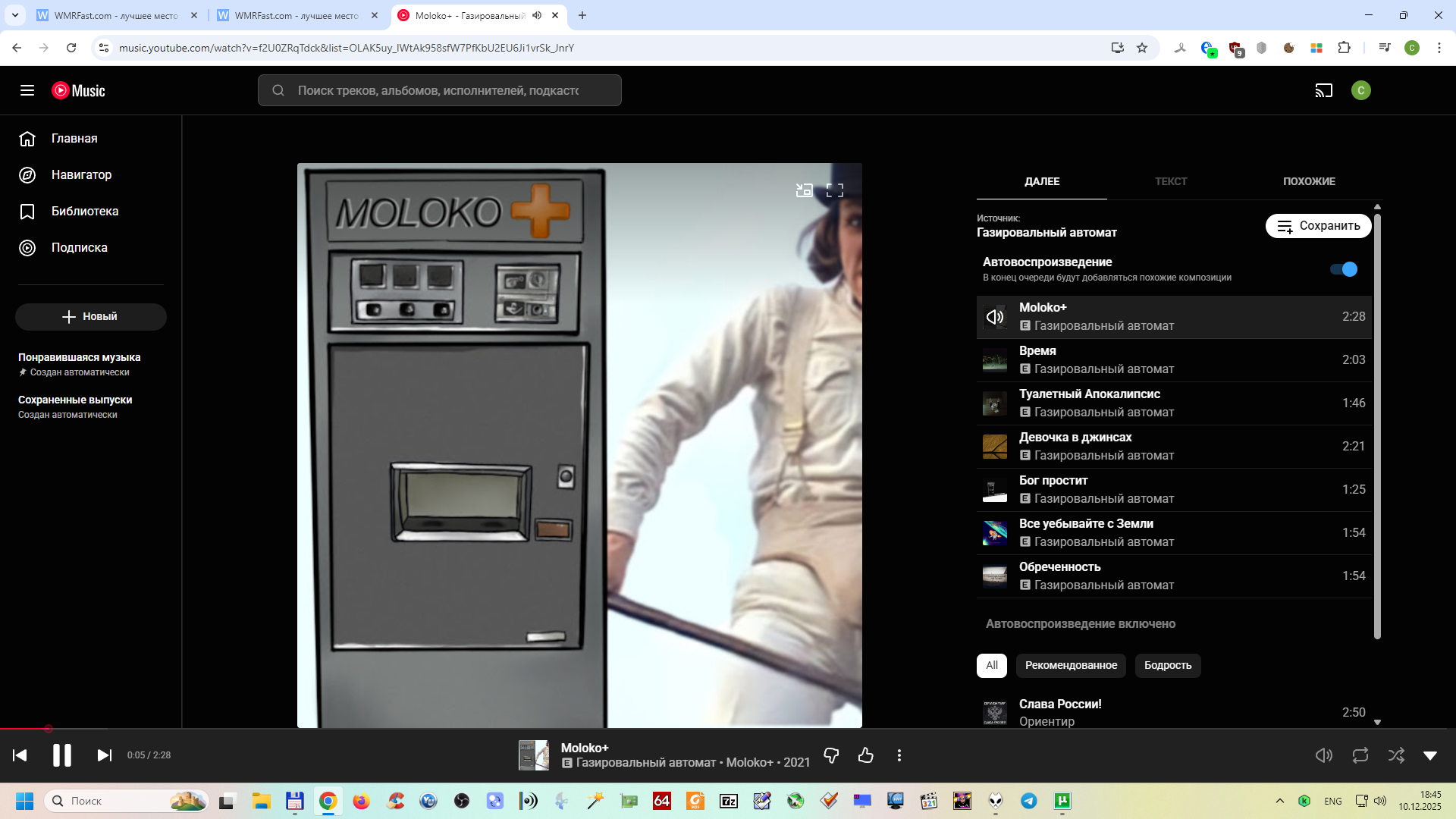Screen dimensions: 1456x819
Task: Open the player volume control
Action: 1323,755
